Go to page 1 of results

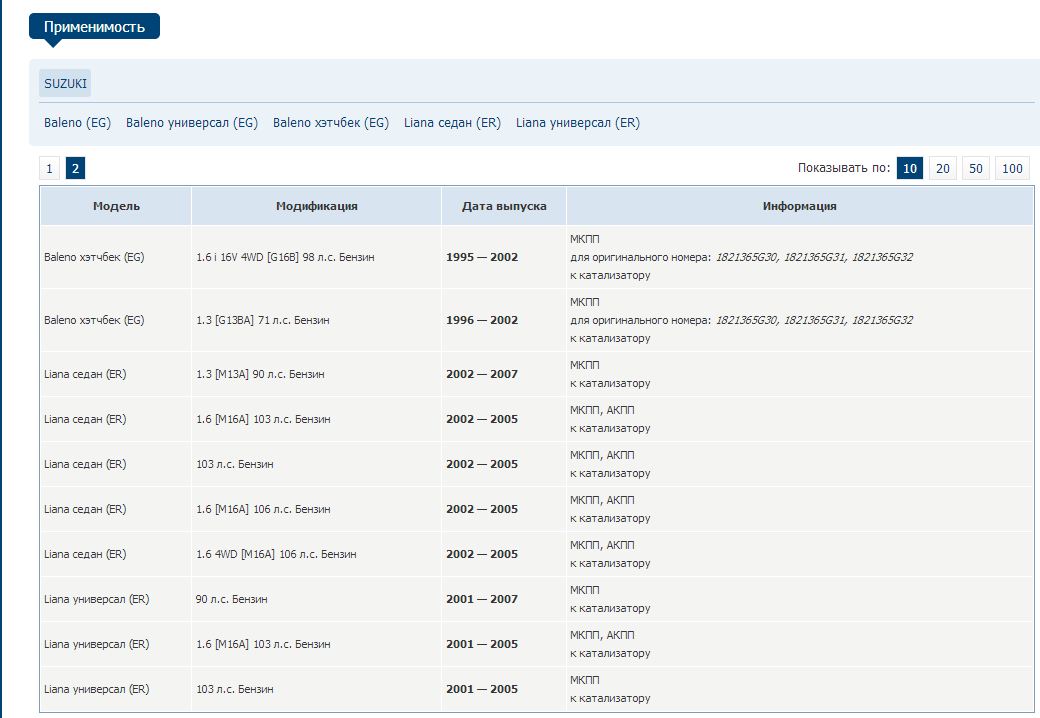pyautogui.click(x=49, y=168)
